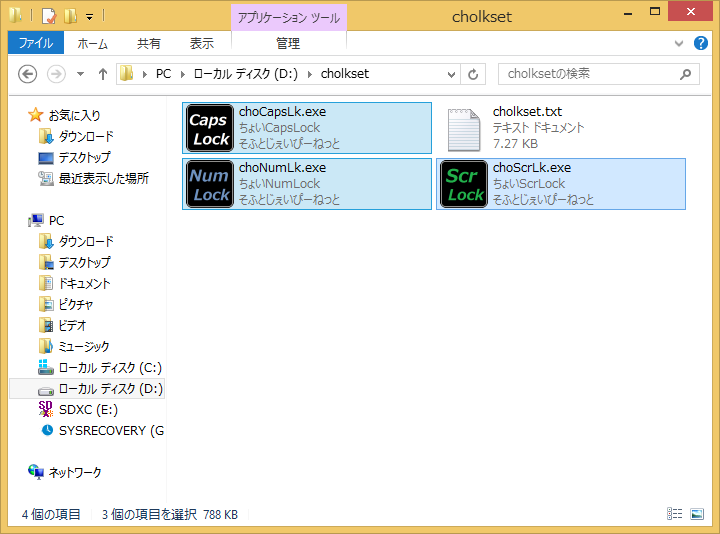This screenshot has width=720, height=534.
Task: Click the お気に入り star icon
Action: coord(35,115)
